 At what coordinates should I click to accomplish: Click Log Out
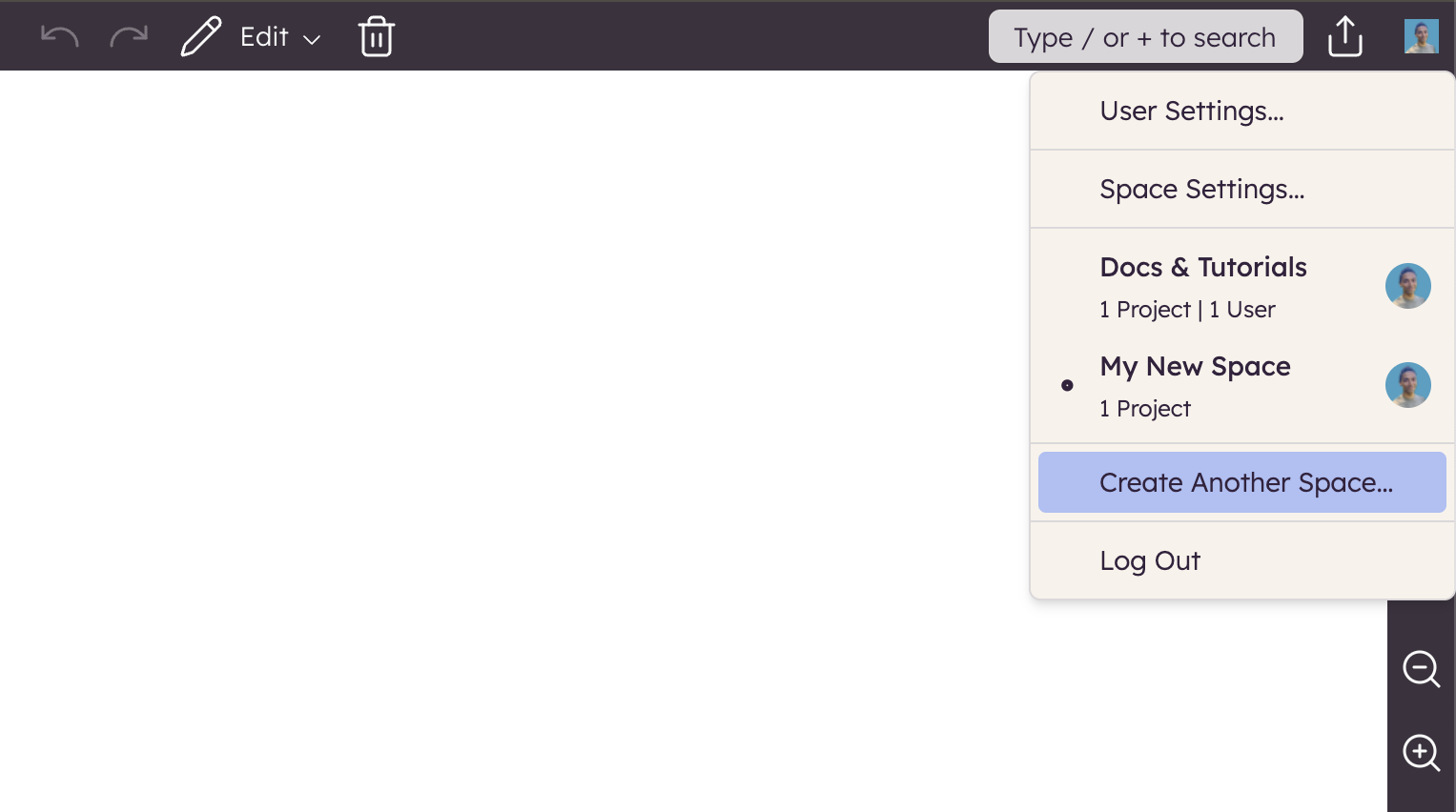point(1150,561)
